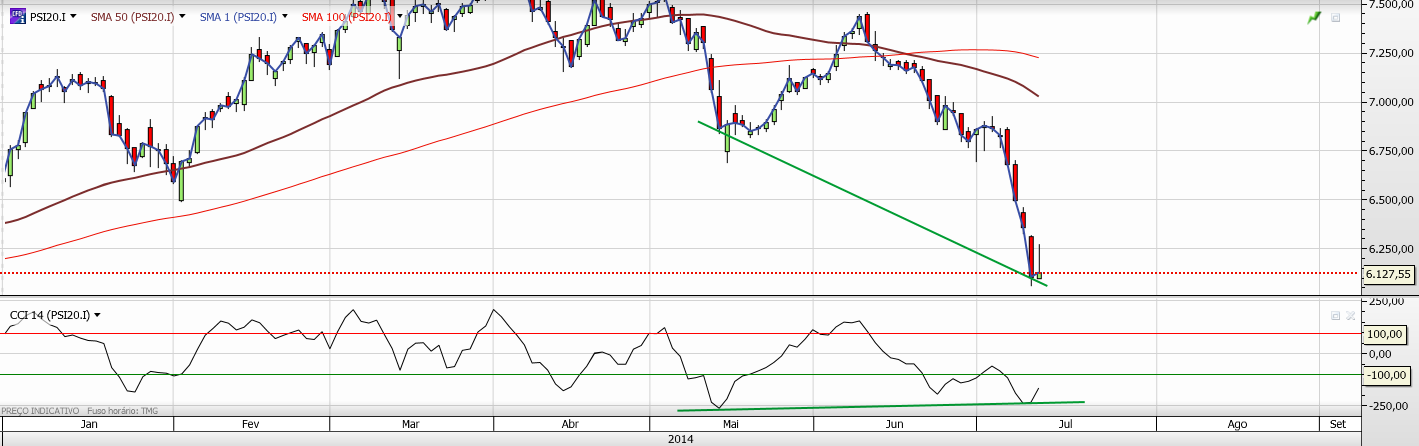
Task: Click the CCI 100,00 level label
Action: pyautogui.click(x=1385, y=334)
